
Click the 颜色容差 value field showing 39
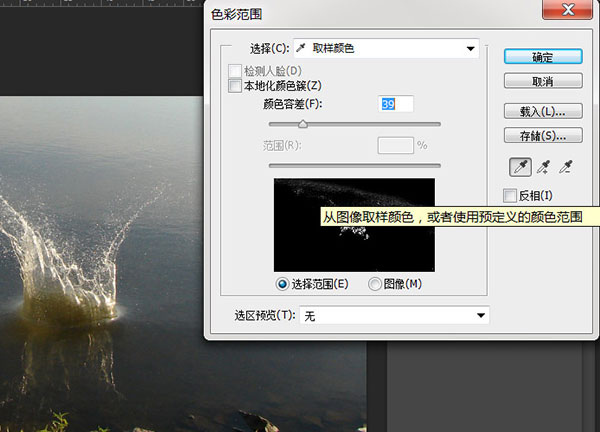396,104
